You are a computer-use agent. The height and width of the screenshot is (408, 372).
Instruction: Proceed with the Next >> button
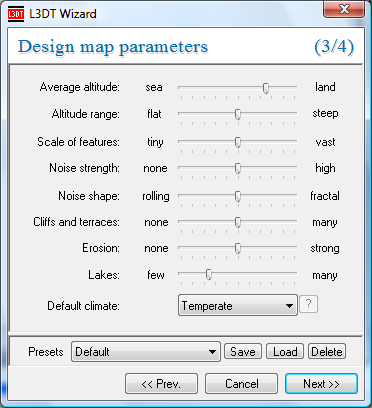321,384
